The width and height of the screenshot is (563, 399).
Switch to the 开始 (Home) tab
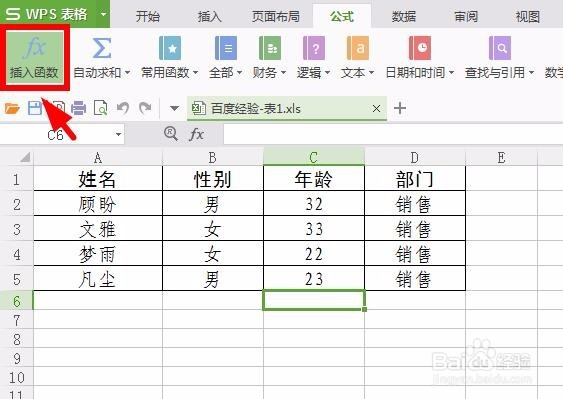[148, 17]
